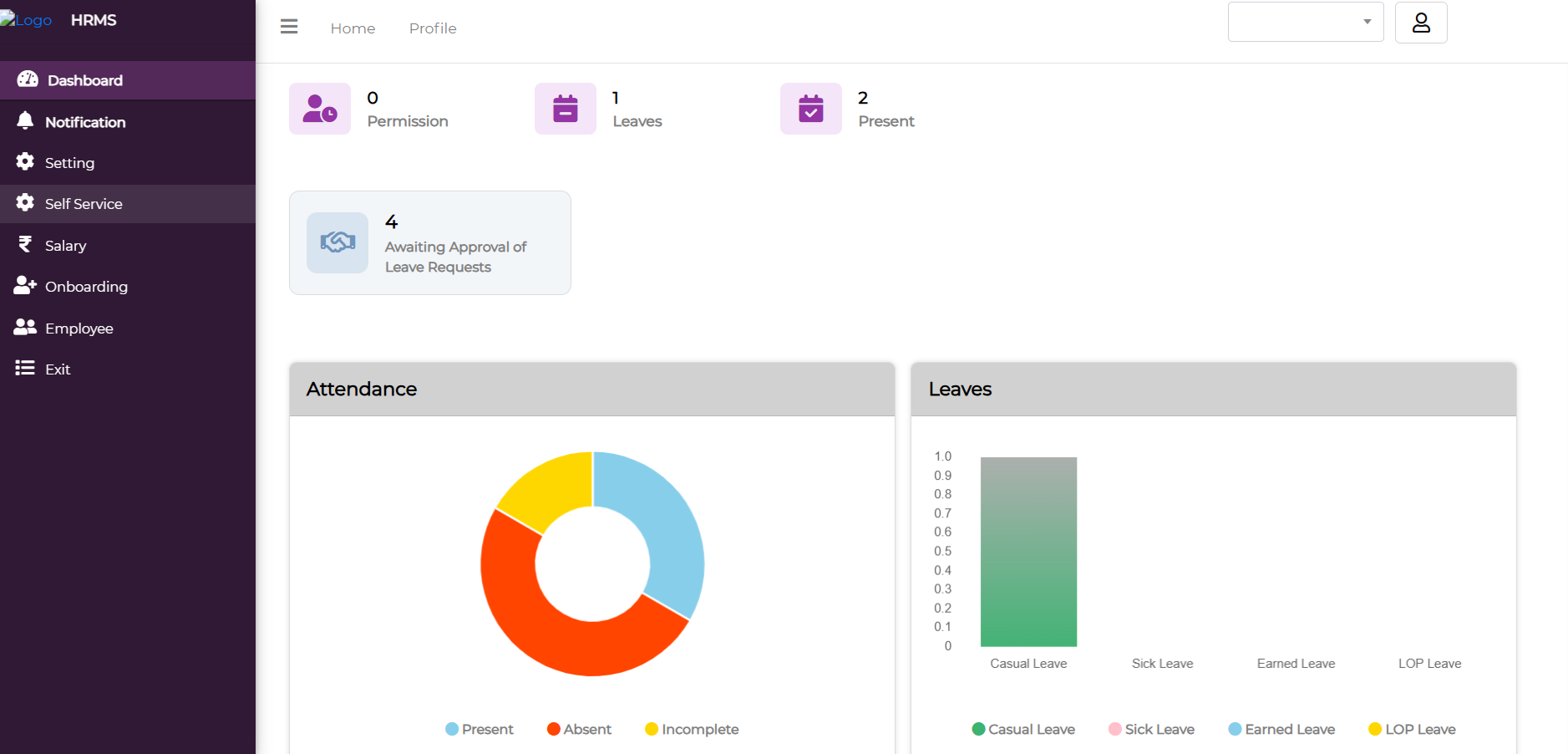Go to the Home nav item
This screenshot has width=1568, height=754.
353,28
